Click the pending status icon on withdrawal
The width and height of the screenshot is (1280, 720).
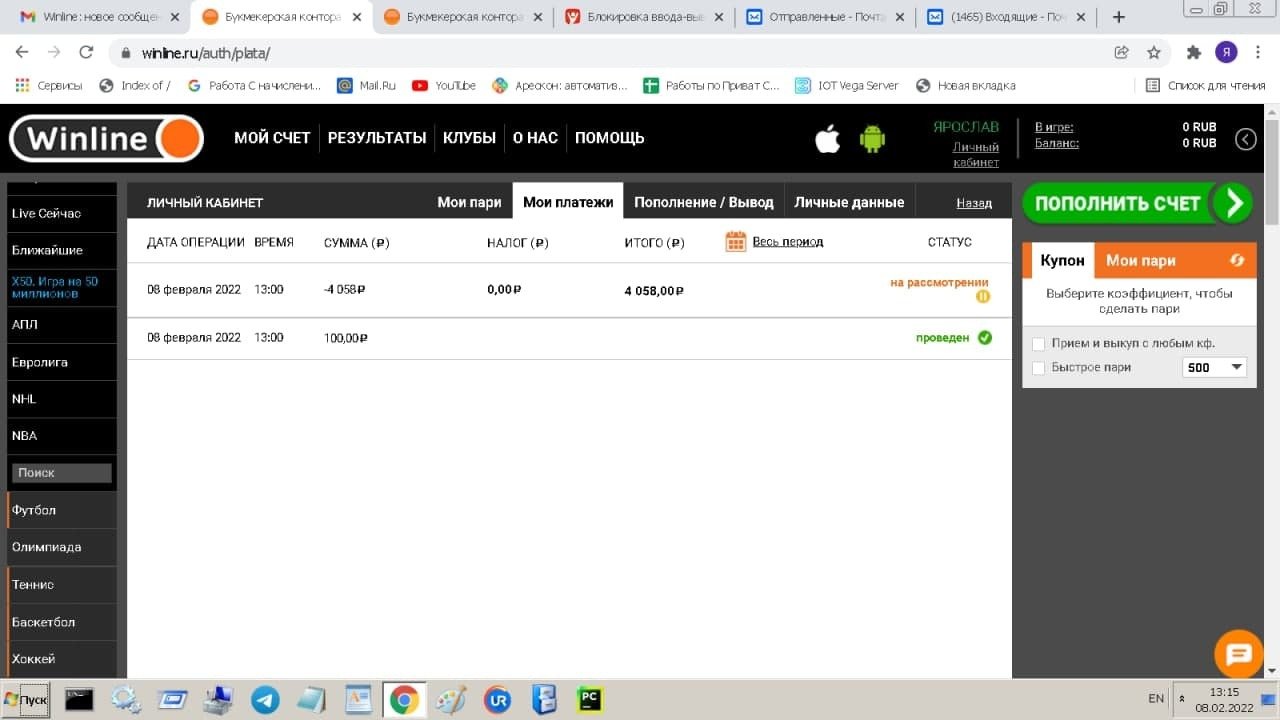pos(983,296)
